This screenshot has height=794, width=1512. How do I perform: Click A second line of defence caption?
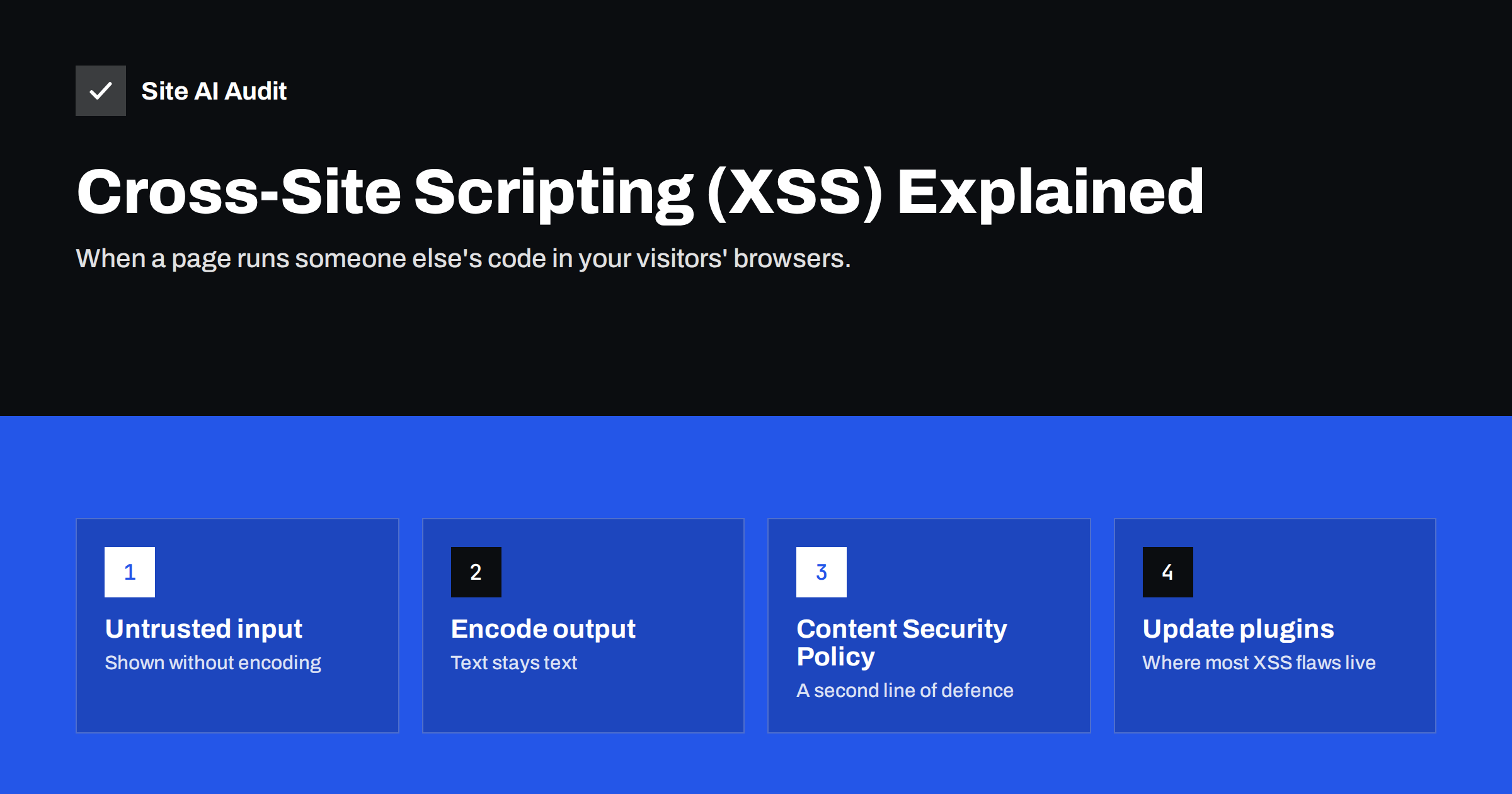905,691
